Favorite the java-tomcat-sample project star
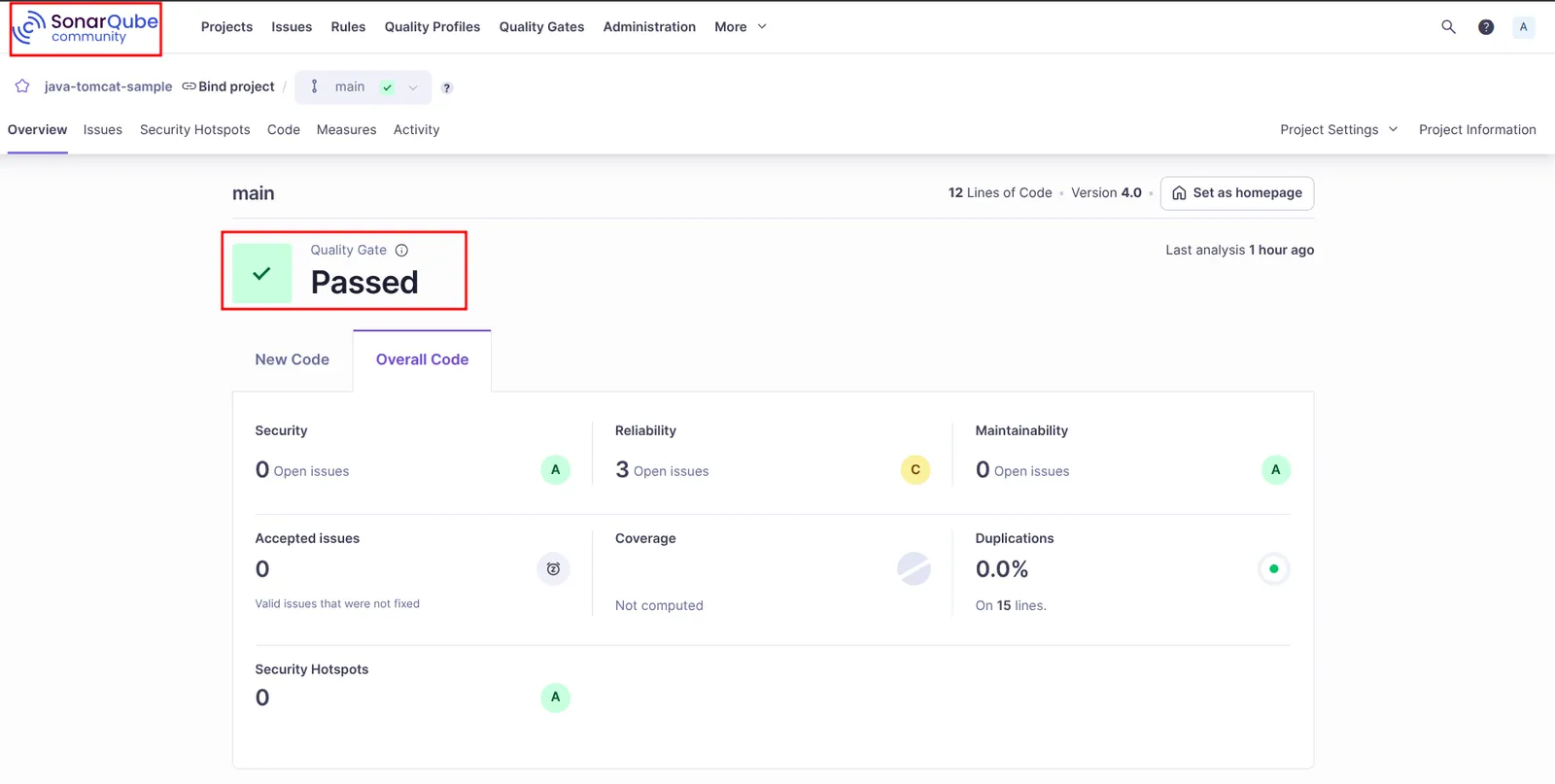This screenshot has width=1555, height=784. pyautogui.click(x=22, y=86)
